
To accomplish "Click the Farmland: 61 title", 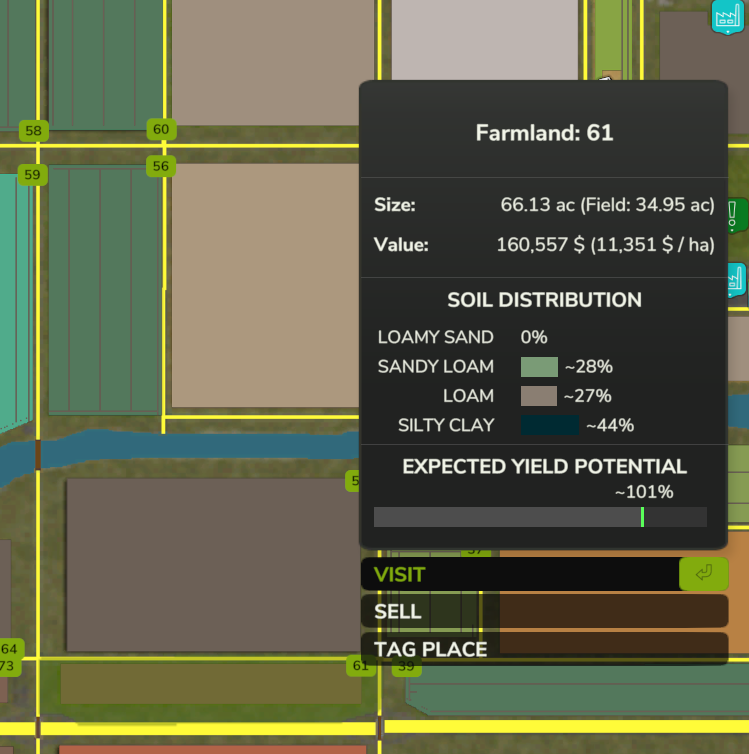I will tap(544, 133).
